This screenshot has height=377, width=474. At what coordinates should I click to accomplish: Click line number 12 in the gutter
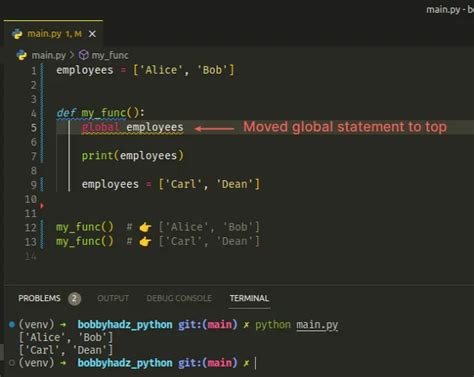coord(31,227)
